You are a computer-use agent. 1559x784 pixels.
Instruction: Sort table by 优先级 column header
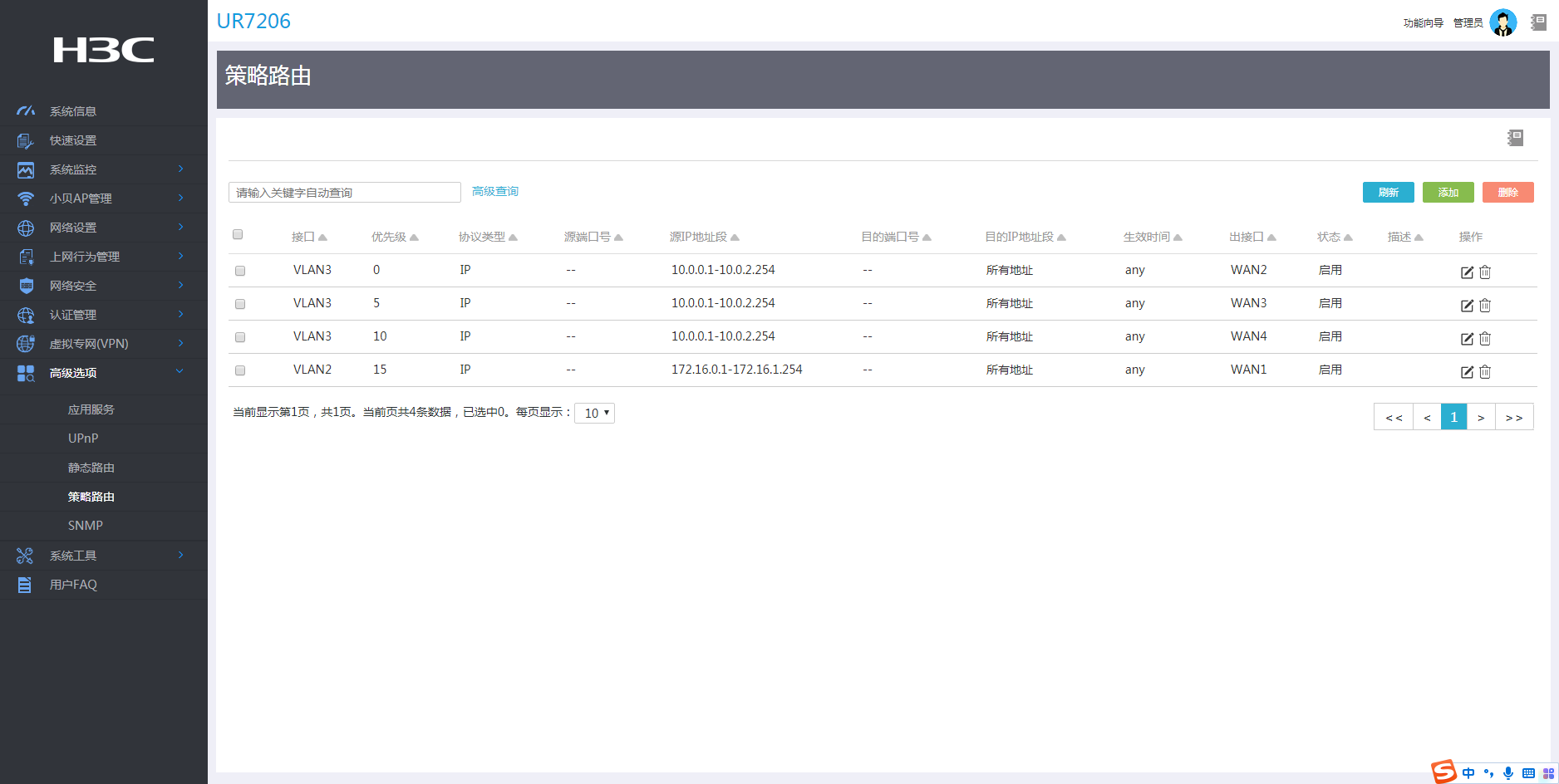point(395,238)
